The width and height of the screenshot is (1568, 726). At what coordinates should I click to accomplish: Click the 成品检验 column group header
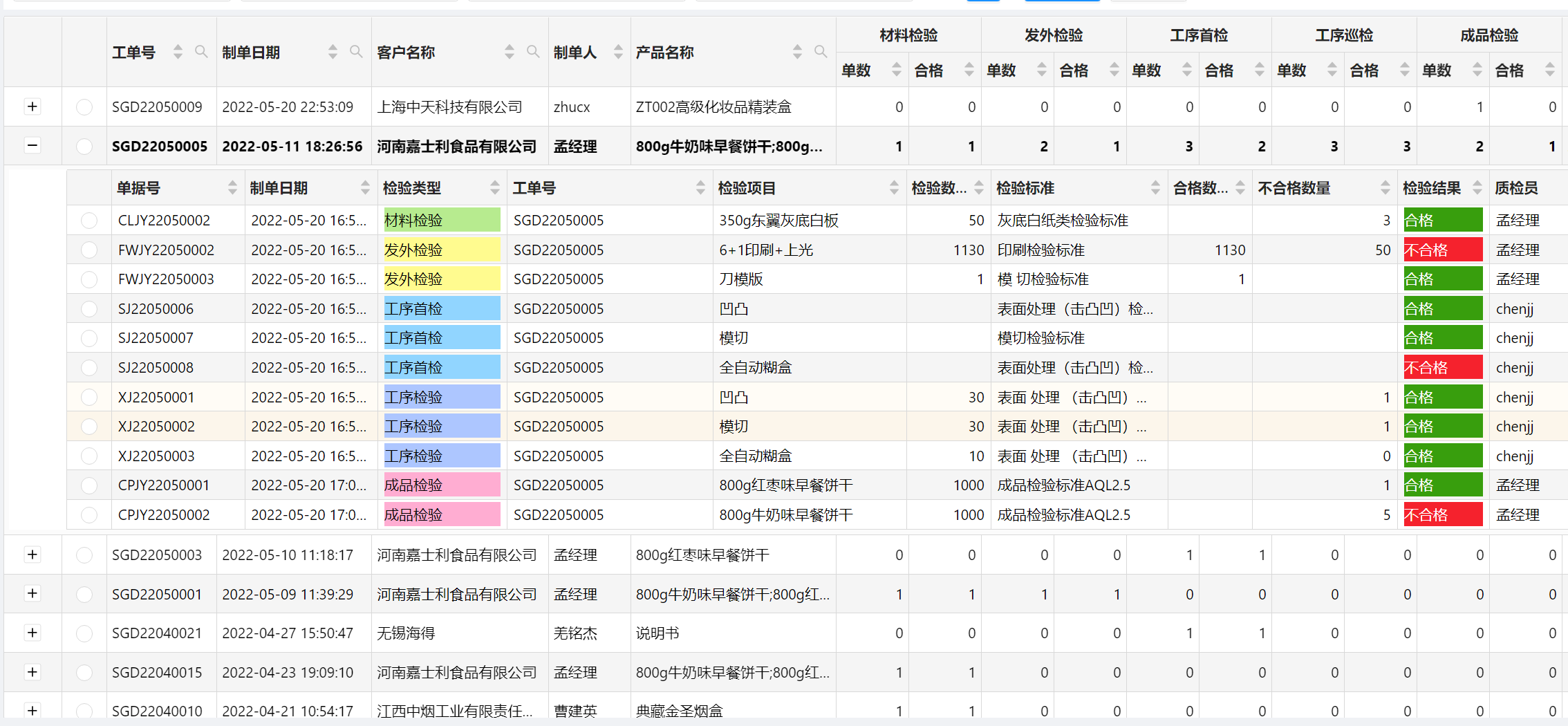[x=1489, y=35]
